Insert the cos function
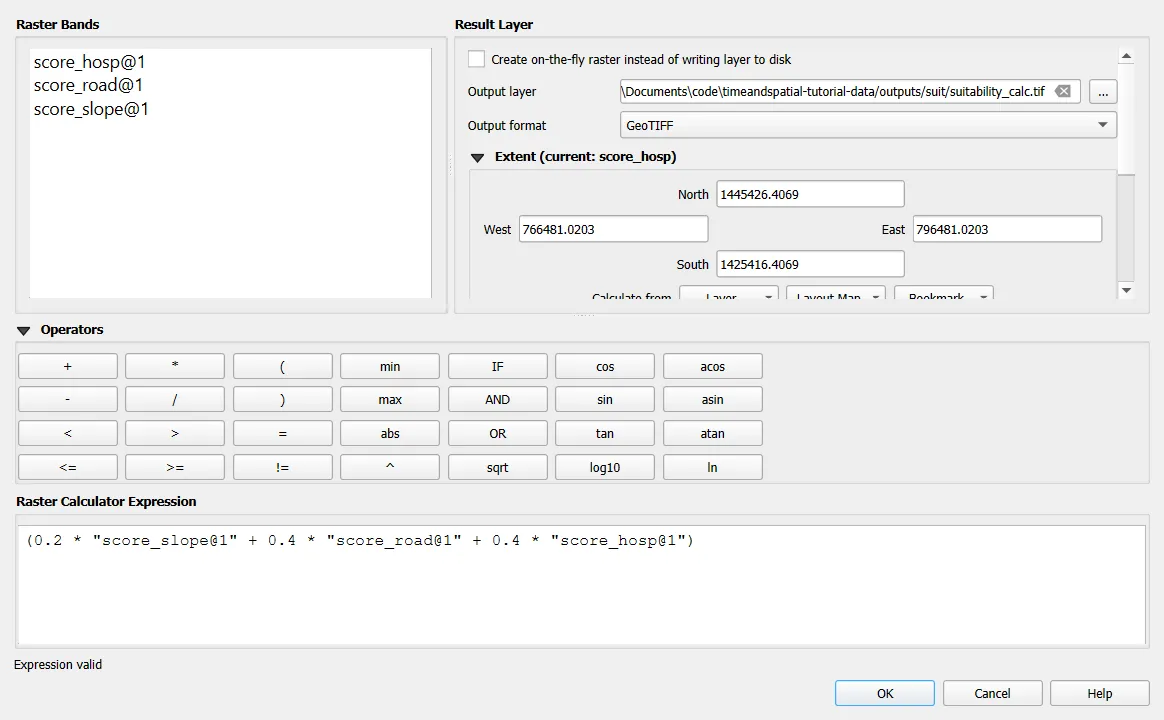Screen dimensions: 1164x720 tap(605, 366)
